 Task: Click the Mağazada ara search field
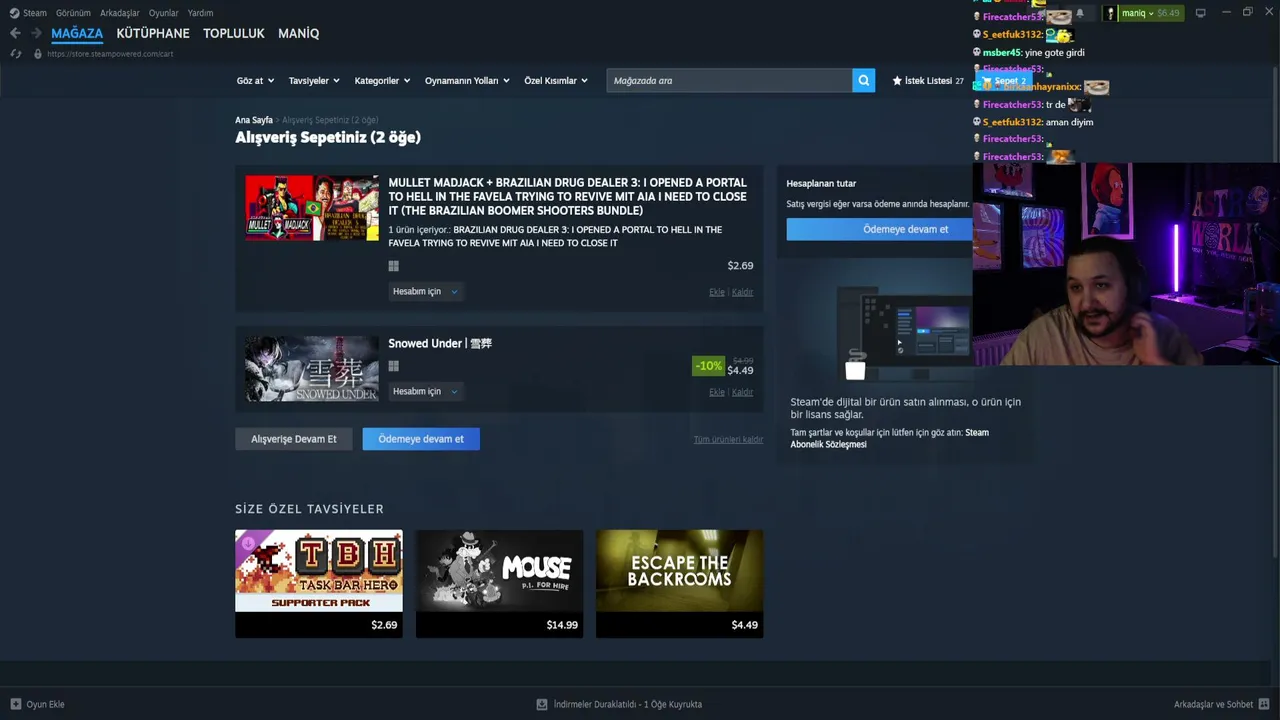729,80
